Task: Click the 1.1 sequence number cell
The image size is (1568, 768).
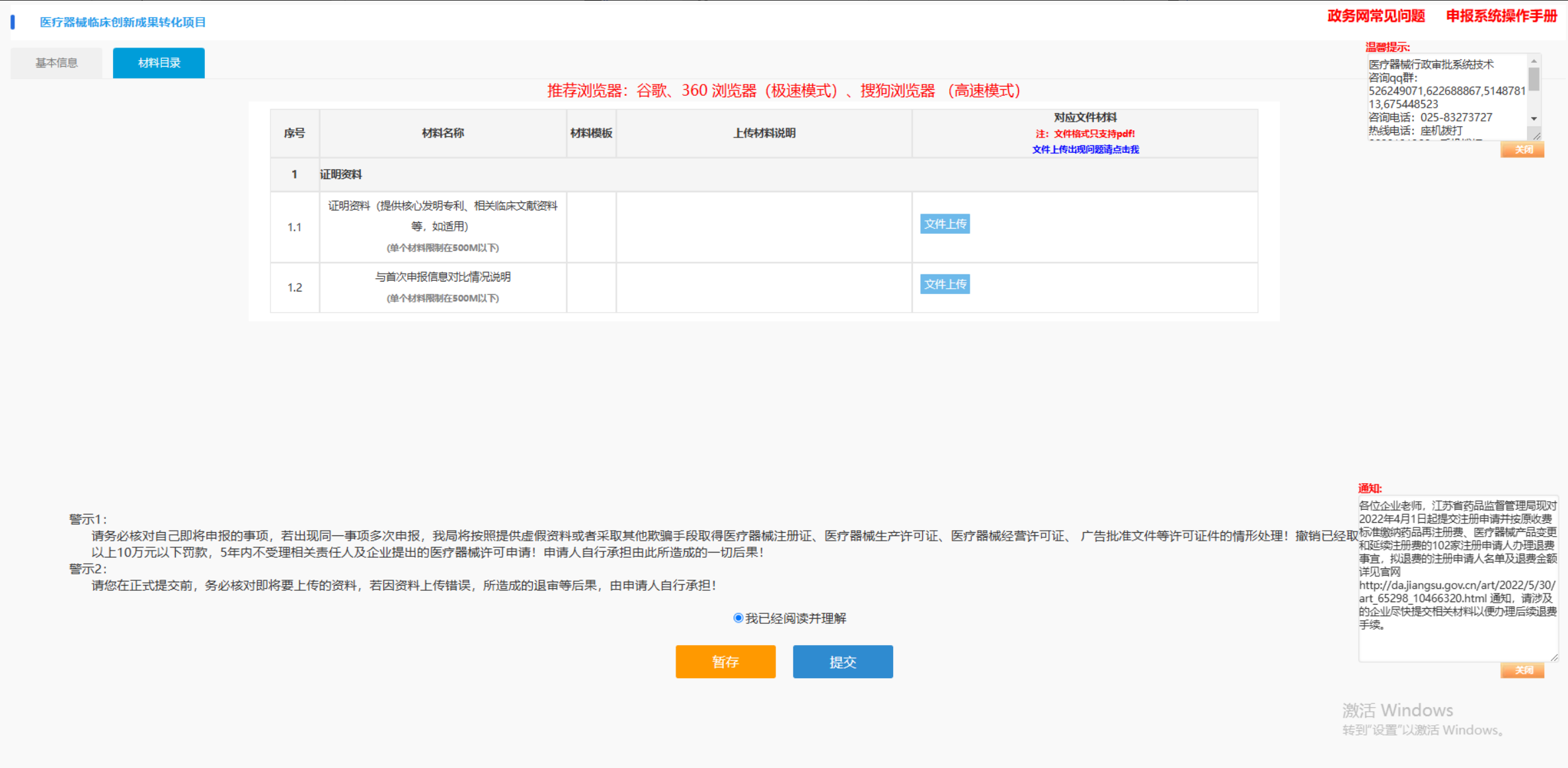Action: pos(294,227)
